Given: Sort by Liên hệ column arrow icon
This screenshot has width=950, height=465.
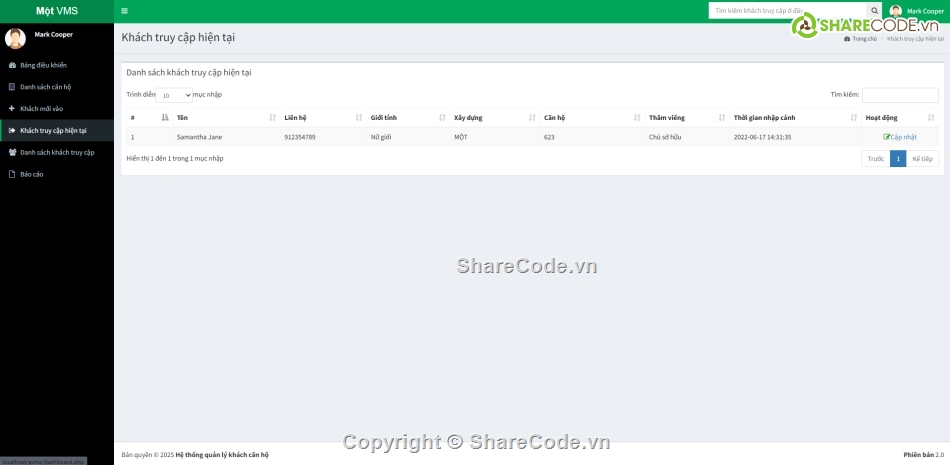Looking at the screenshot, I should point(359,118).
